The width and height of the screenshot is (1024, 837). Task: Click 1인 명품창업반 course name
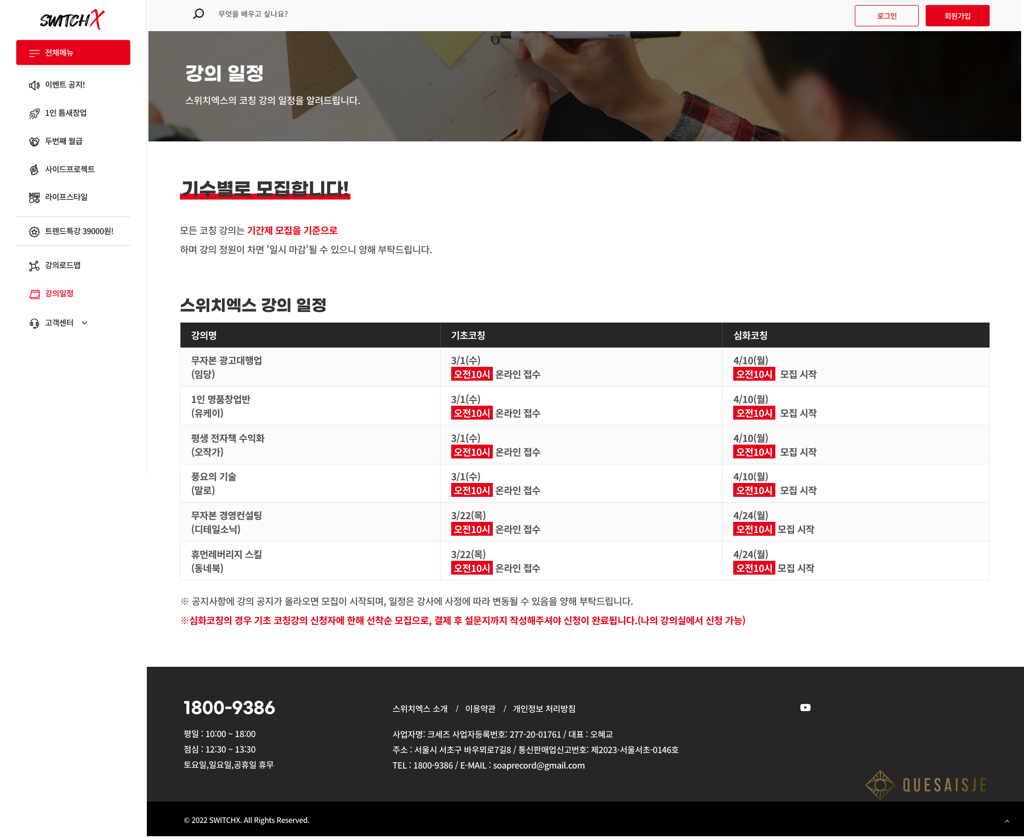pos(221,399)
